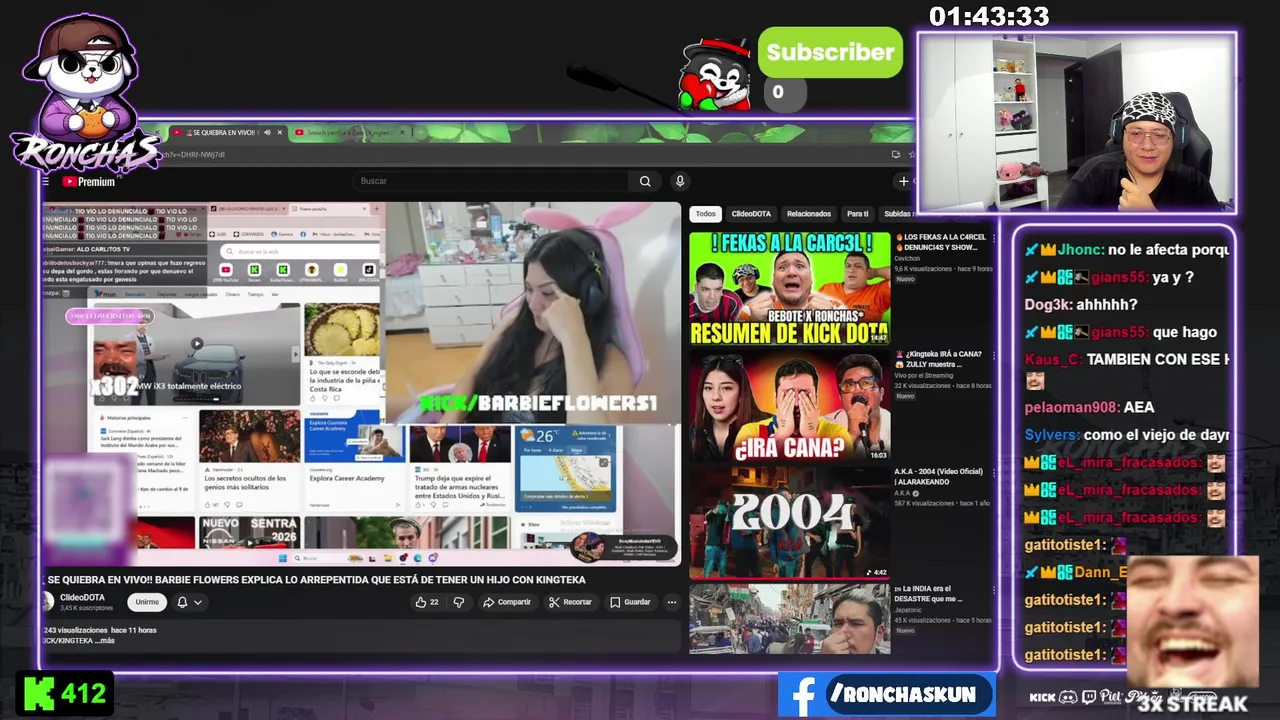
Task: Click the Create plus button on YouTube
Action: point(904,181)
